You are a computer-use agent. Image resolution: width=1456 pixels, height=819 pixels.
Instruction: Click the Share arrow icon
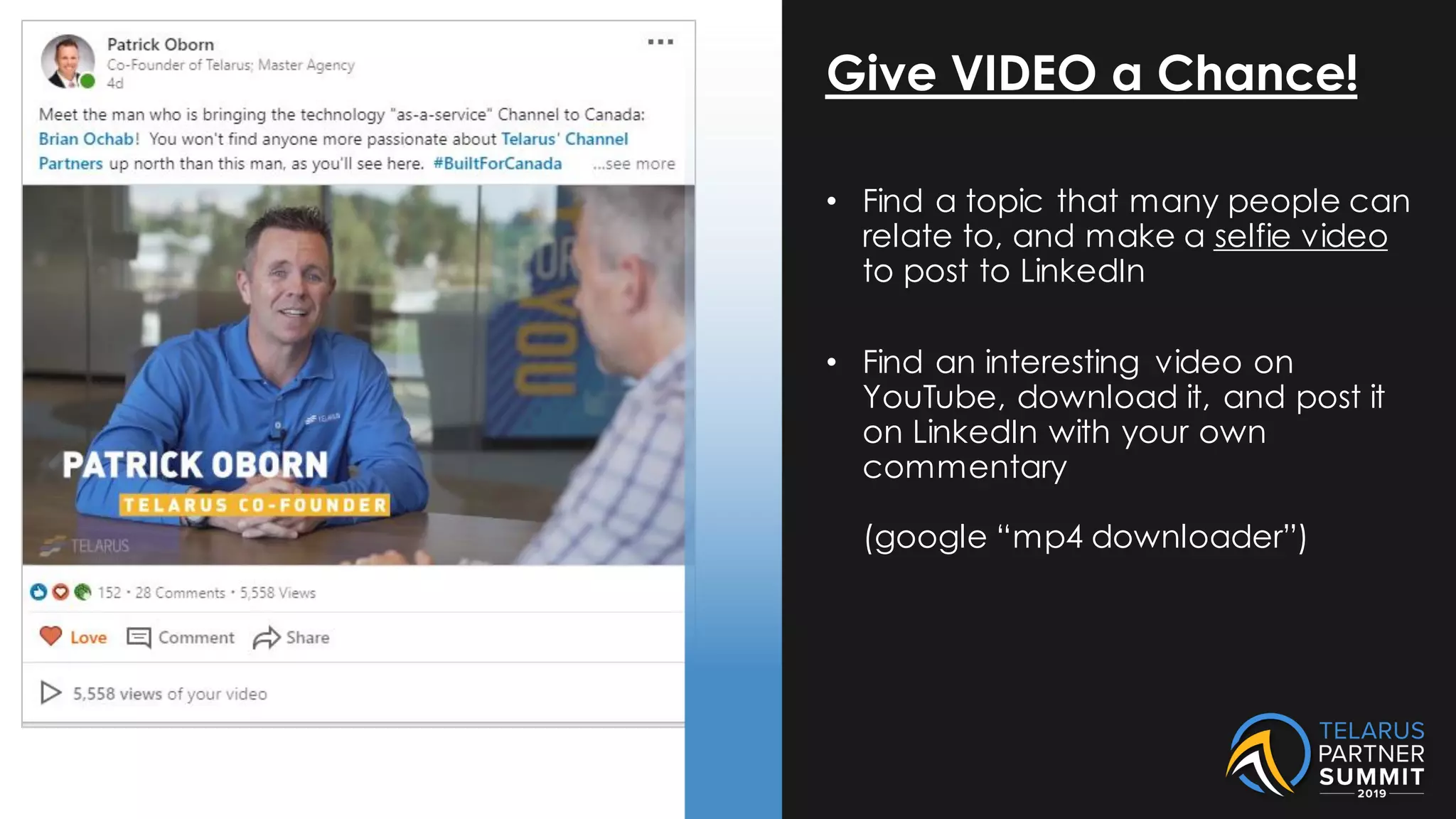click(267, 638)
